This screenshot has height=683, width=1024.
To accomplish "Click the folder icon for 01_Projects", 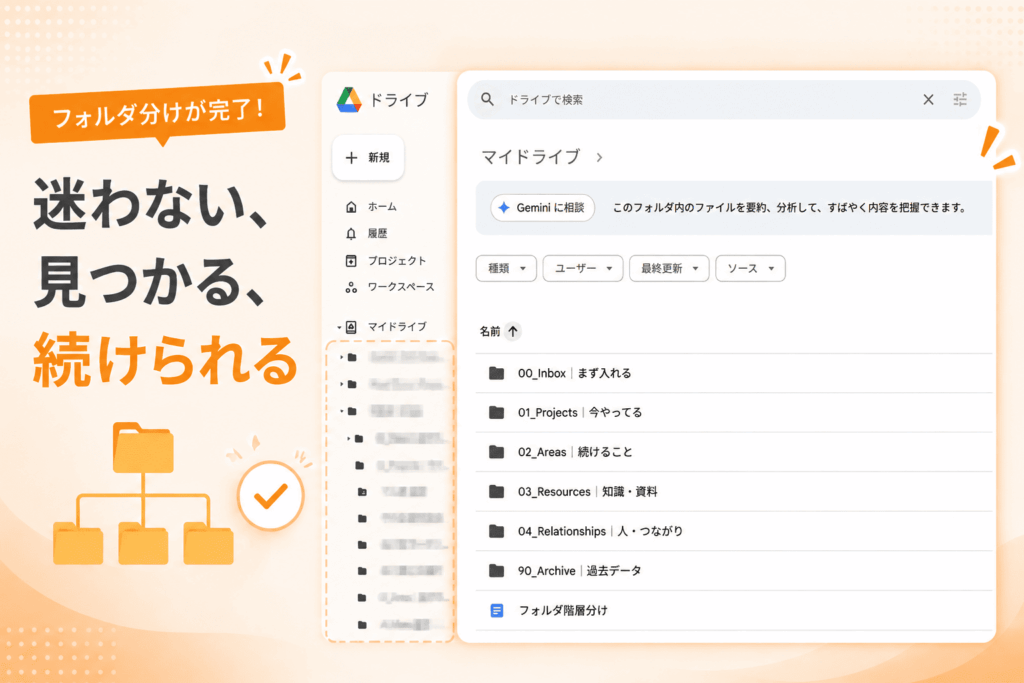I will tap(497, 413).
